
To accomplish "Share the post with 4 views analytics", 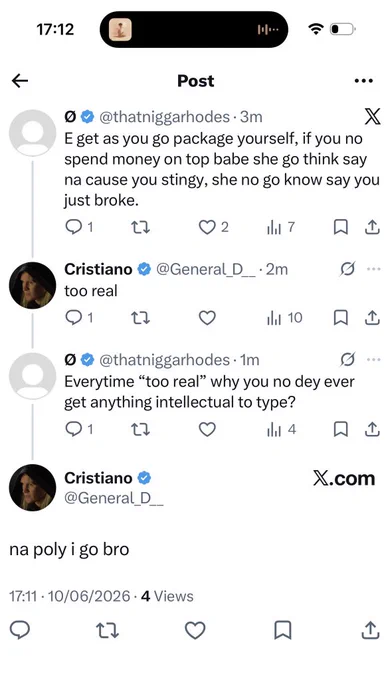I will tap(372, 429).
